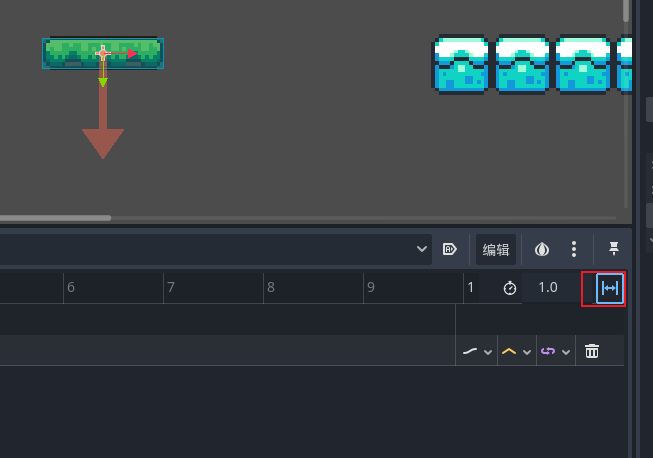Click timeline ruler at mark 9

[370, 288]
